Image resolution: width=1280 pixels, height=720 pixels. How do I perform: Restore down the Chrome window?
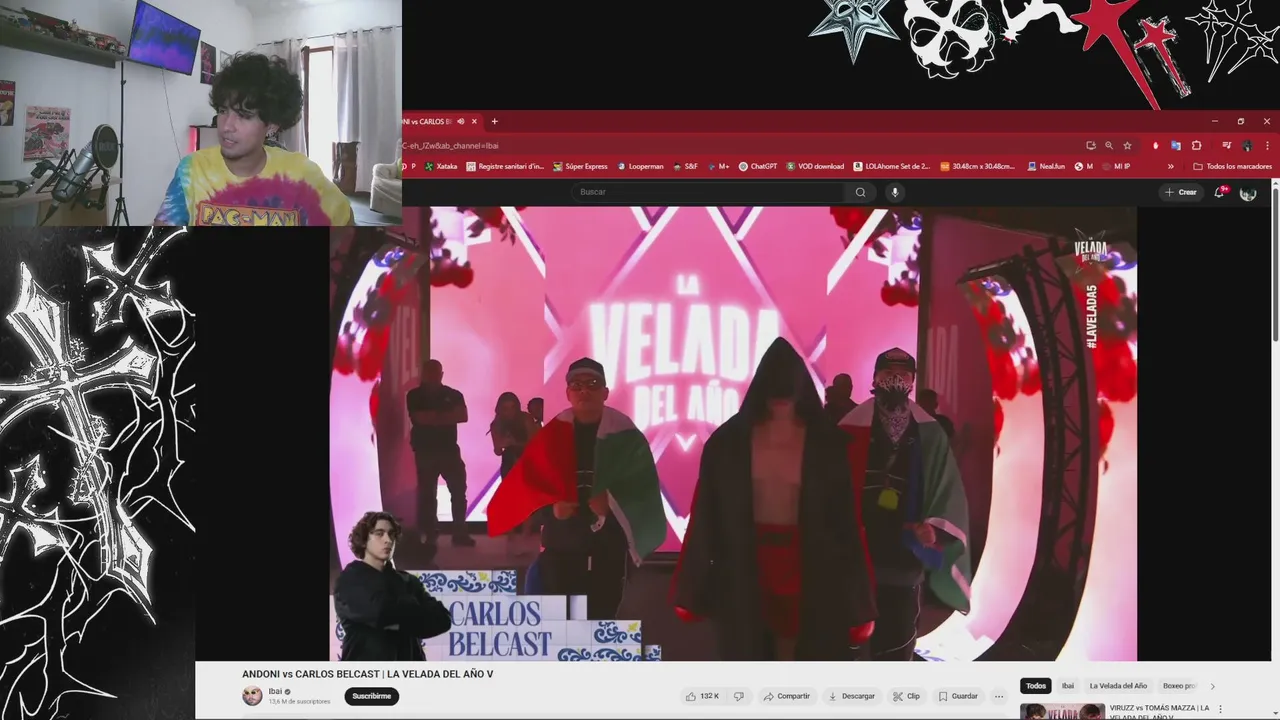[x=1241, y=122]
